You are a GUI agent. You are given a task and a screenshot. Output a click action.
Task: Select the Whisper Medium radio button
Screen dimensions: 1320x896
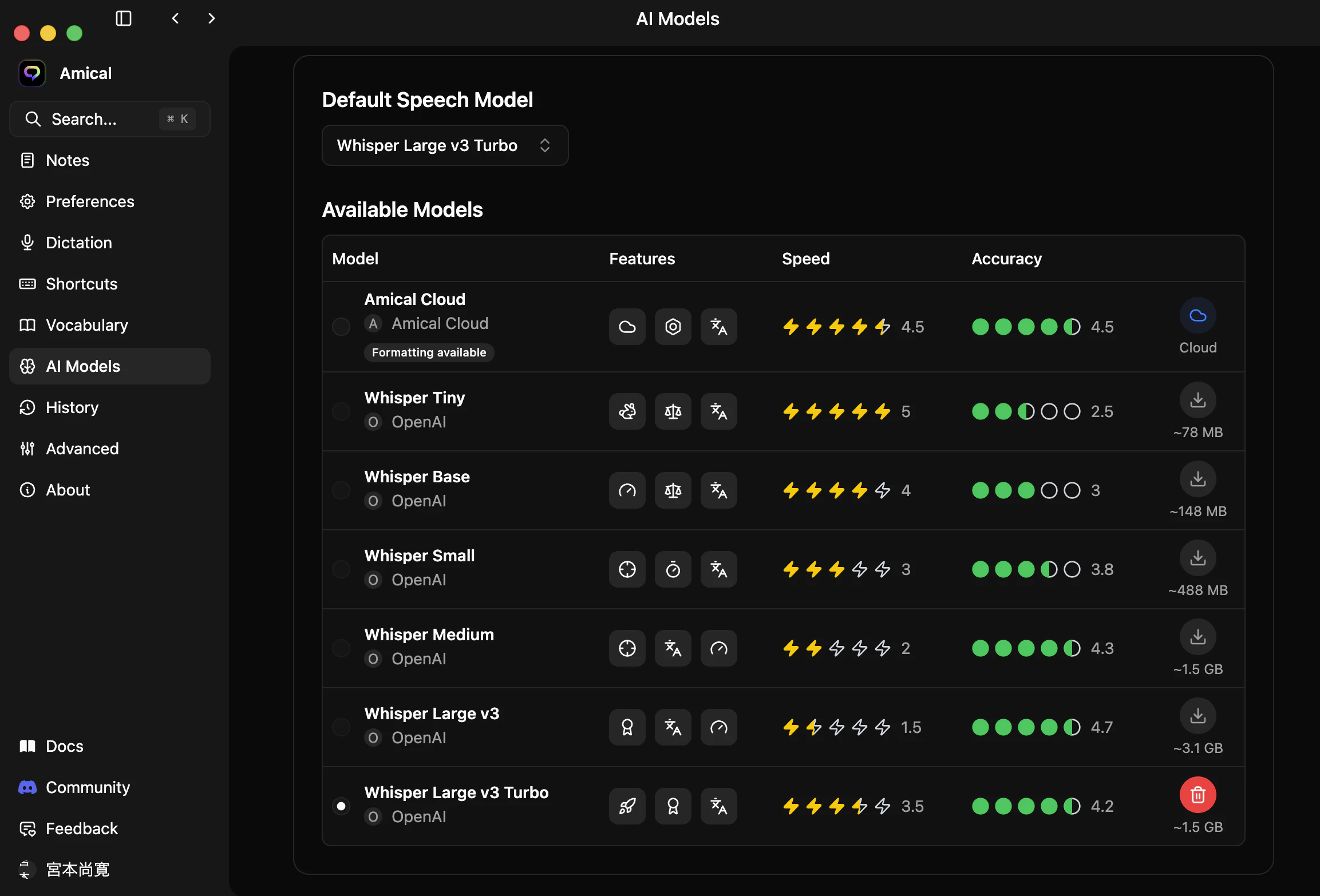coord(341,648)
